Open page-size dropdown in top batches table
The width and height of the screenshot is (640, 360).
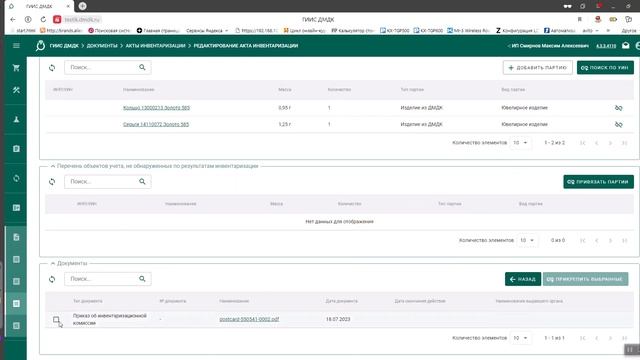tap(520, 143)
